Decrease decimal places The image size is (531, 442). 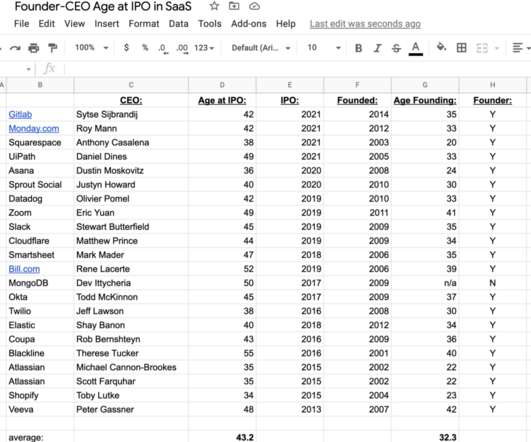(x=163, y=48)
